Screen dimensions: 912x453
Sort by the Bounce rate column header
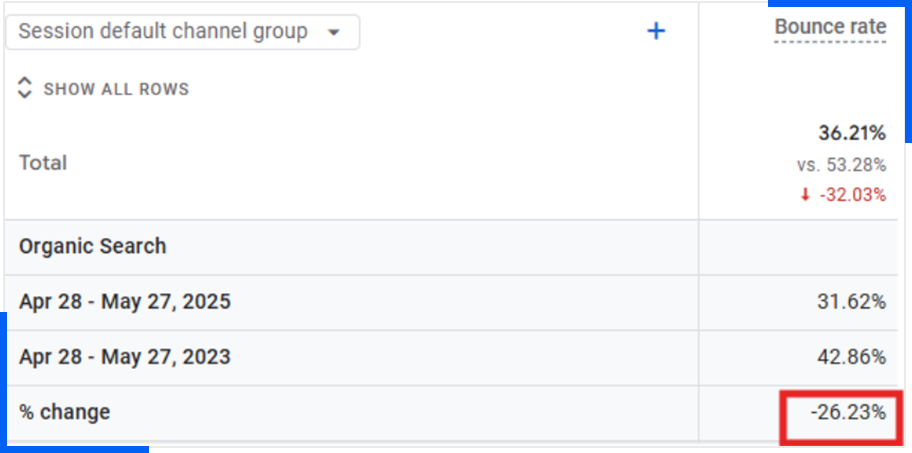click(x=830, y=27)
